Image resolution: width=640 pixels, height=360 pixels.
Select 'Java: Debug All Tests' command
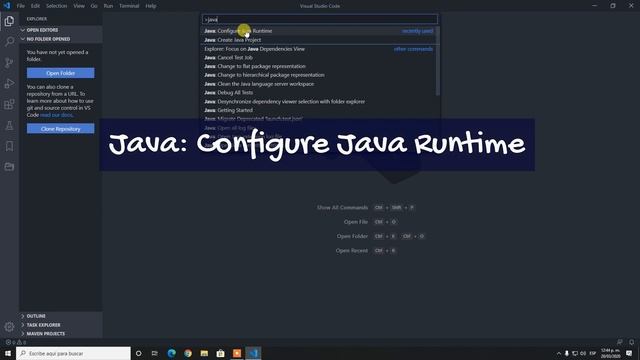coord(320,93)
